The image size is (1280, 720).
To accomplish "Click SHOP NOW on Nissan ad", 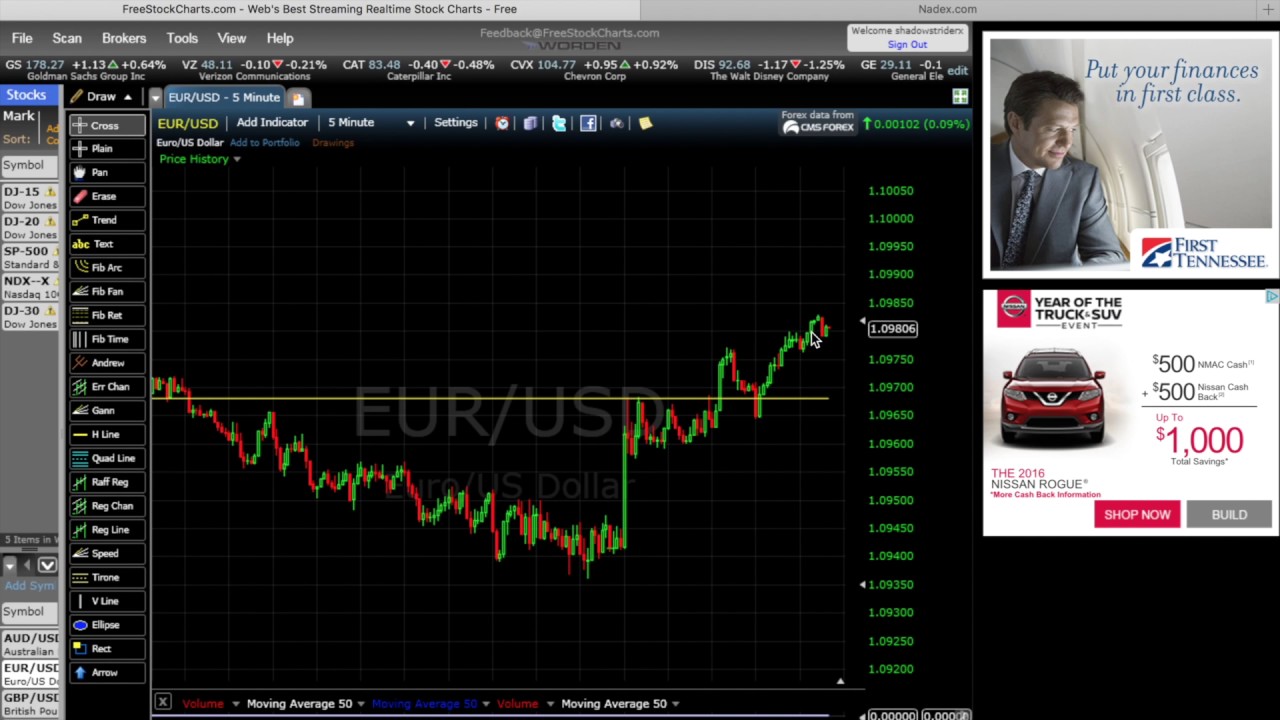I will pyautogui.click(x=1137, y=514).
